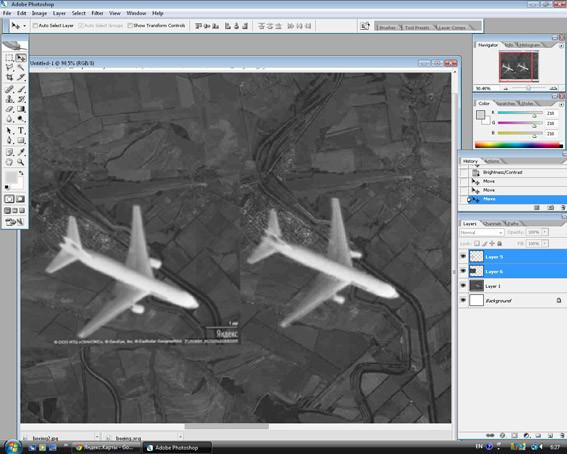Enable the Show Transform Controls checkbox
The image size is (567, 454).
click(130, 26)
